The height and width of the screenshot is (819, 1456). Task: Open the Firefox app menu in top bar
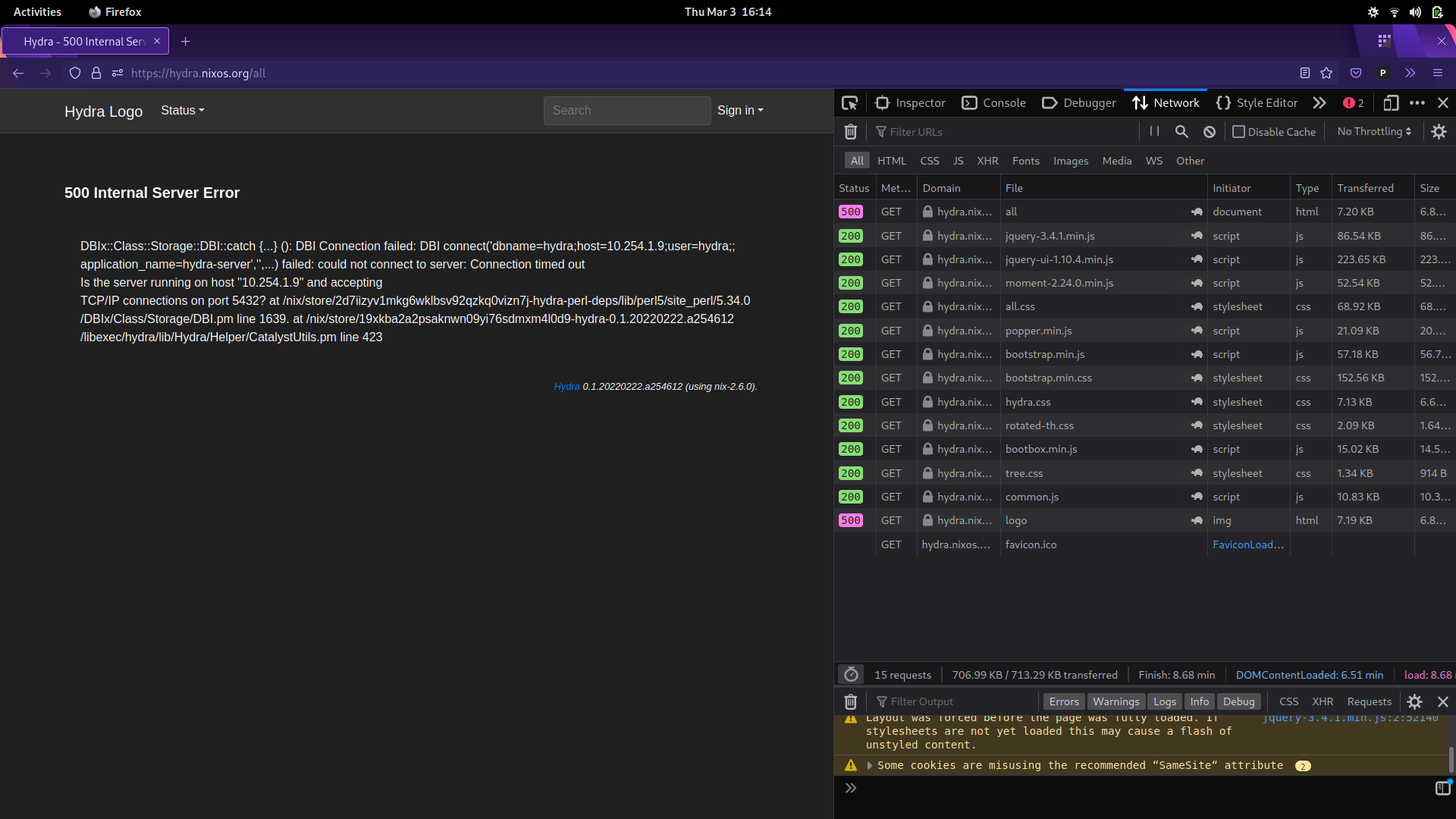[115, 12]
